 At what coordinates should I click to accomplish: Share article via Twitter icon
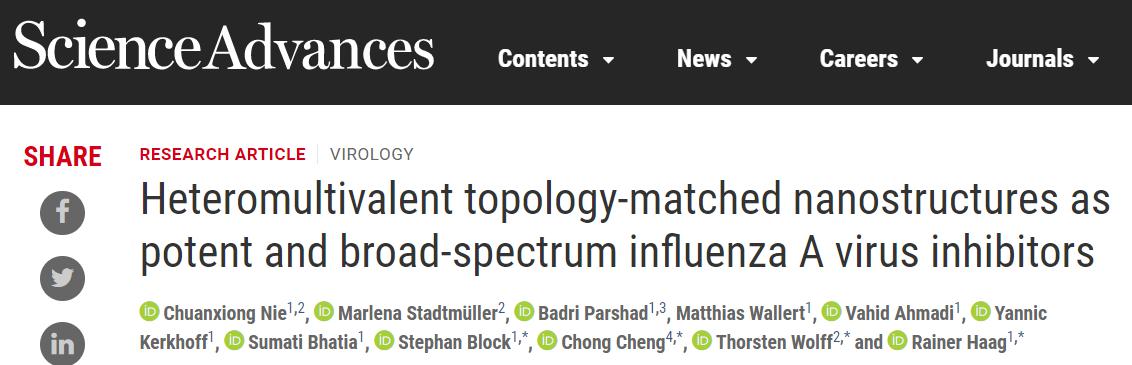[63, 278]
